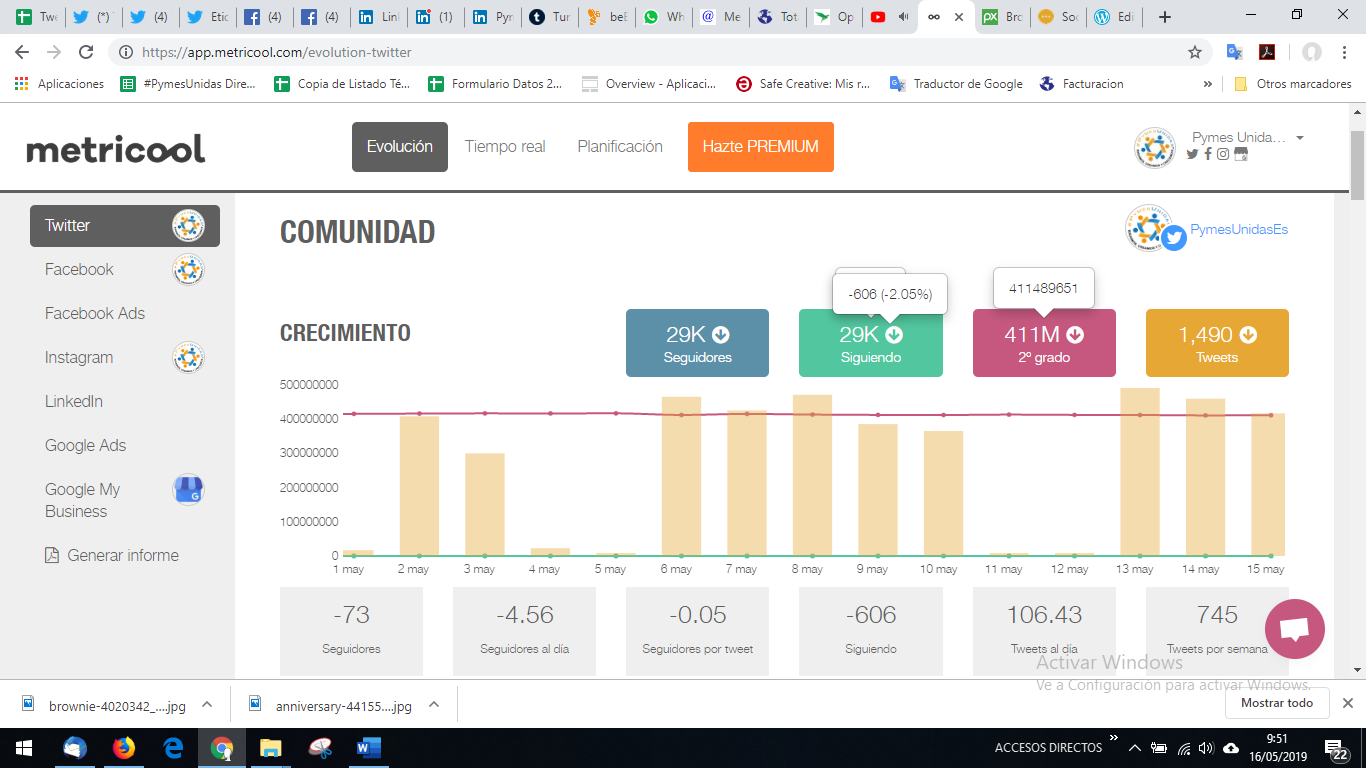Viewport: 1366px width, 768px height.
Task: Toggle the pink 2º grado card
Action: click(x=1043, y=343)
